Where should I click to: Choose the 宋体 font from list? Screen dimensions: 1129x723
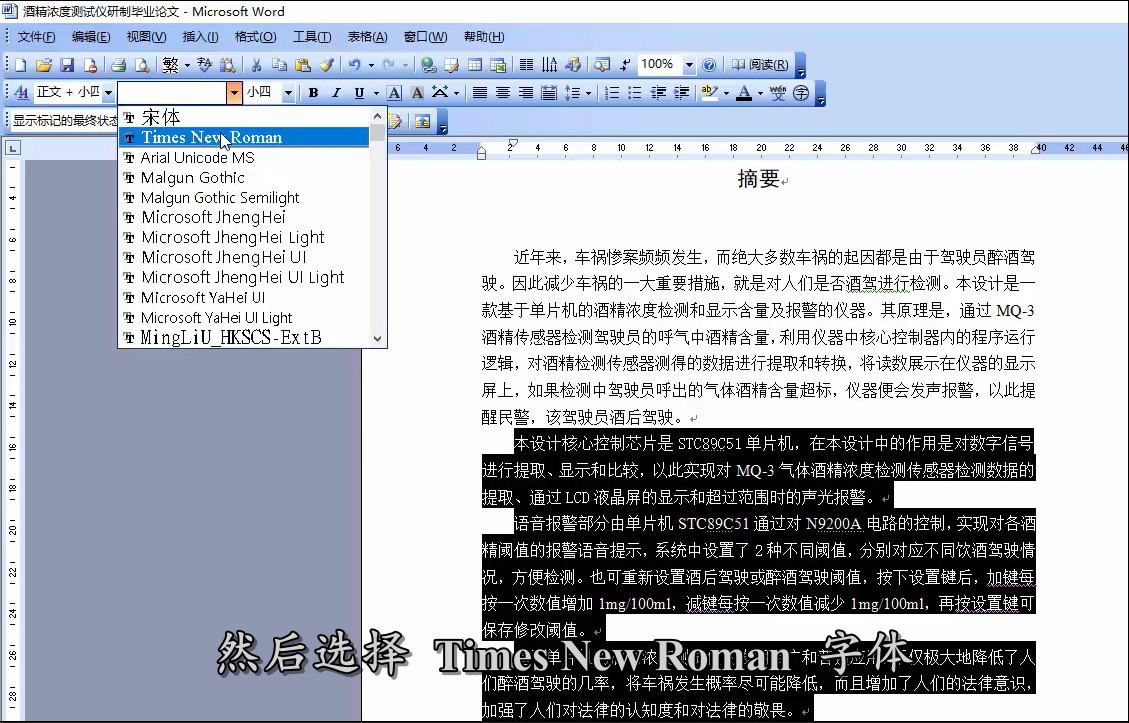tap(243, 117)
